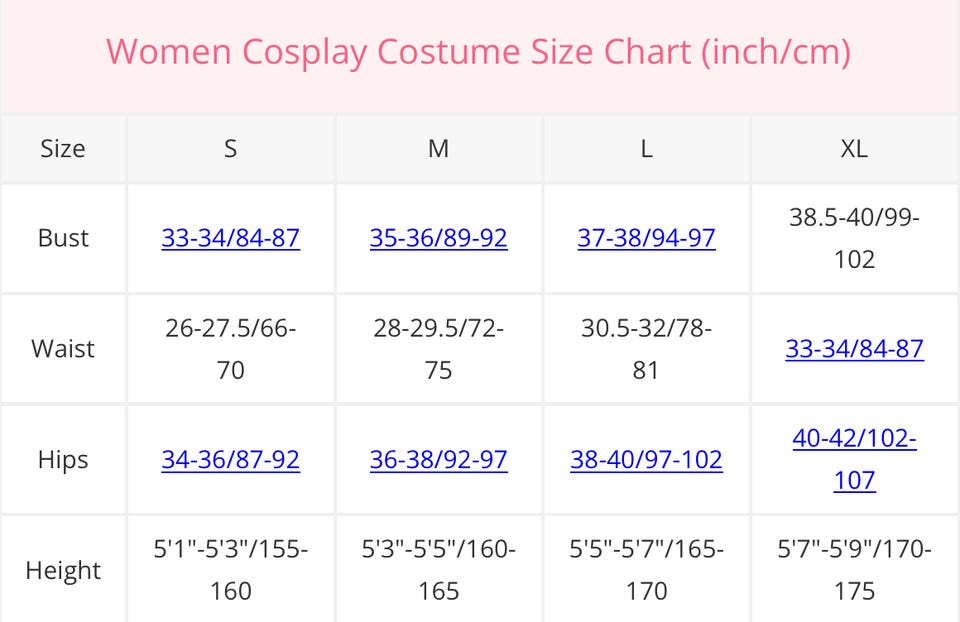Click the XL waist link 33-34/84-87
The height and width of the screenshot is (622, 960).
coord(854,348)
